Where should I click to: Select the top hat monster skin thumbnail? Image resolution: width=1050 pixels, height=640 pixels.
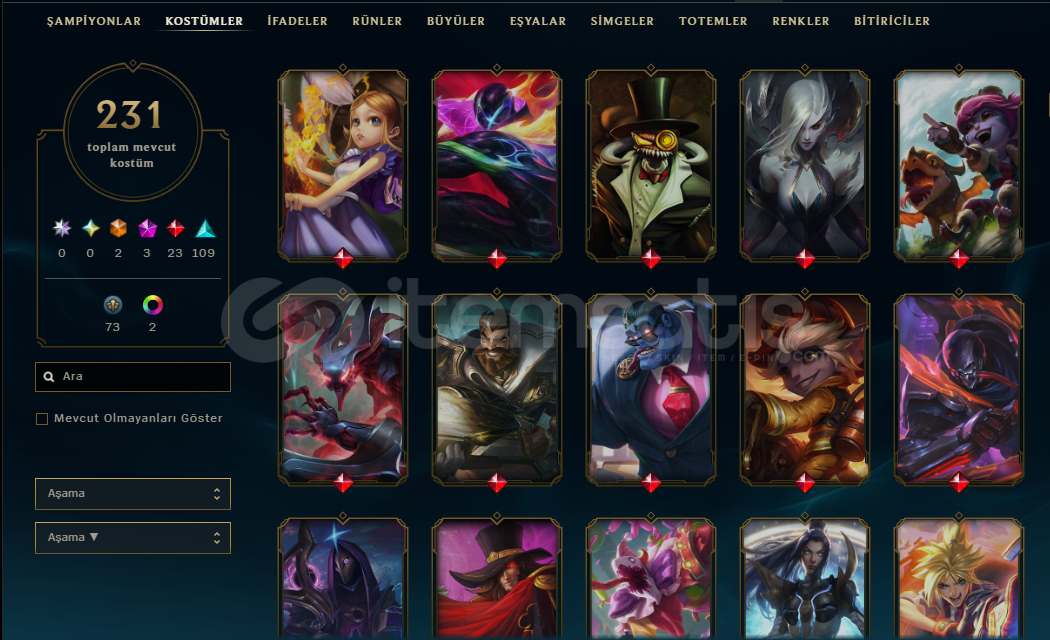pos(651,165)
